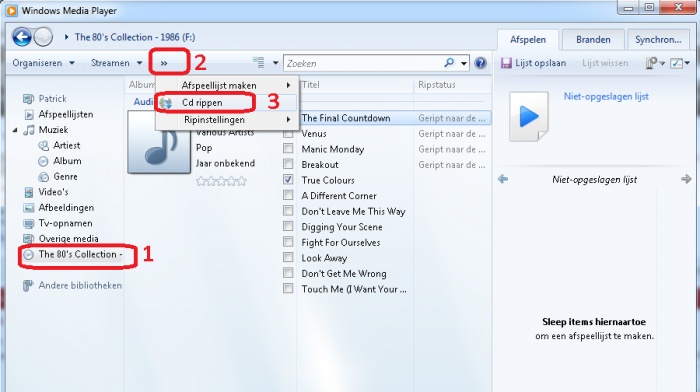Switch to the Afspelen tab

click(528, 40)
